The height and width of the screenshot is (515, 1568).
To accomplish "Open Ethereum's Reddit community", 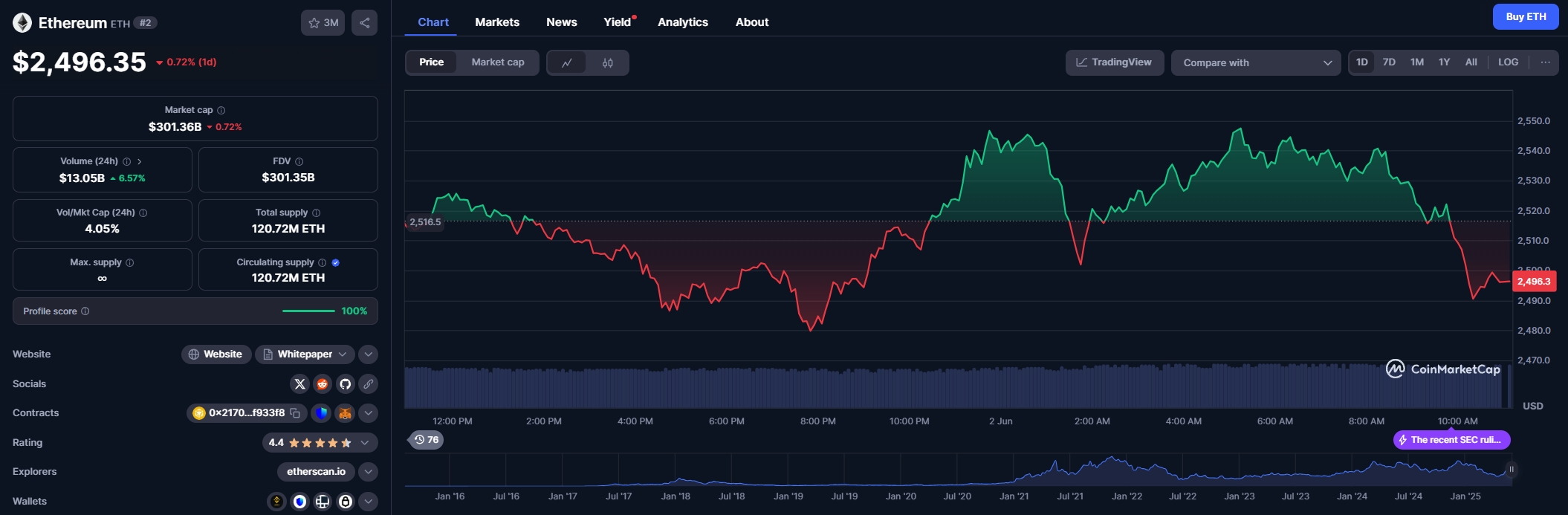I will point(322,384).
